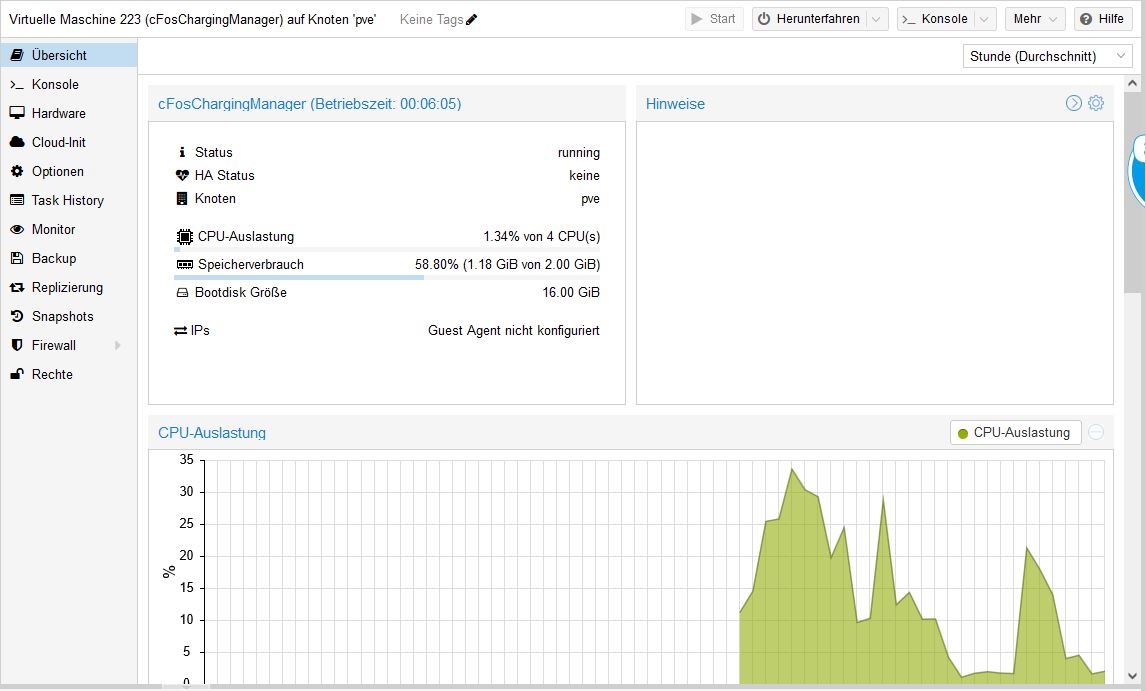The image size is (1146, 691).
Task: Click the '16.00 GiB' bootdisk value
Action: click(571, 292)
